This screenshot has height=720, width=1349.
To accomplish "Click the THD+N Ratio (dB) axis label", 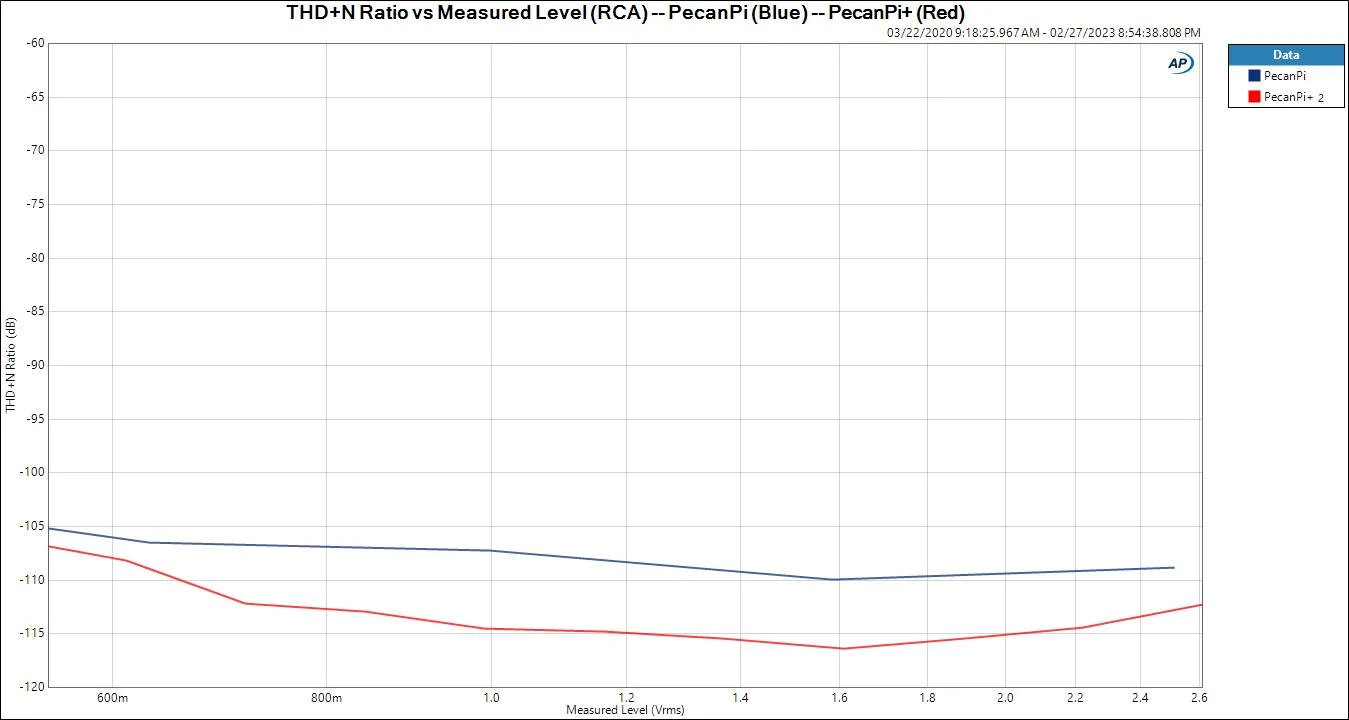I will coord(10,365).
